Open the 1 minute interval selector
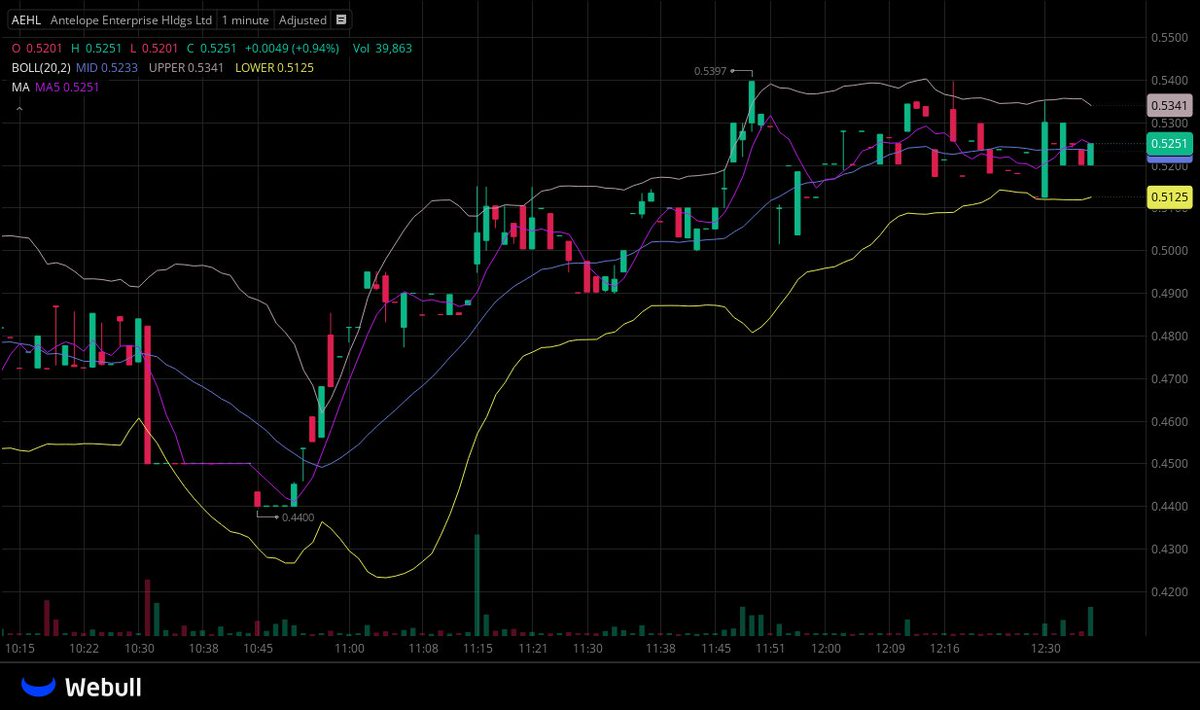This screenshot has width=1200, height=710. point(245,20)
